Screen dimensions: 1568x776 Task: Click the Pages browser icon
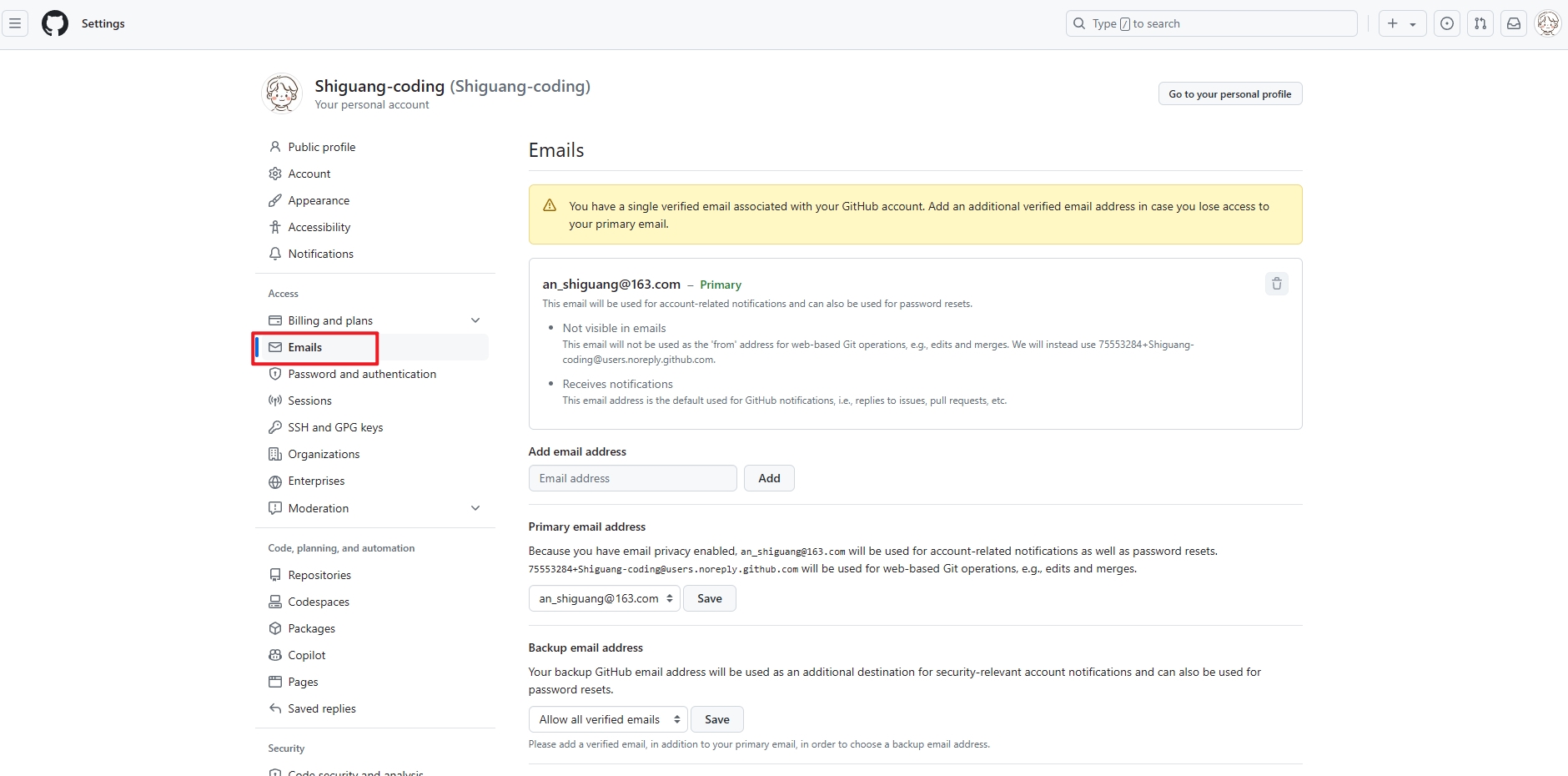(275, 682)
